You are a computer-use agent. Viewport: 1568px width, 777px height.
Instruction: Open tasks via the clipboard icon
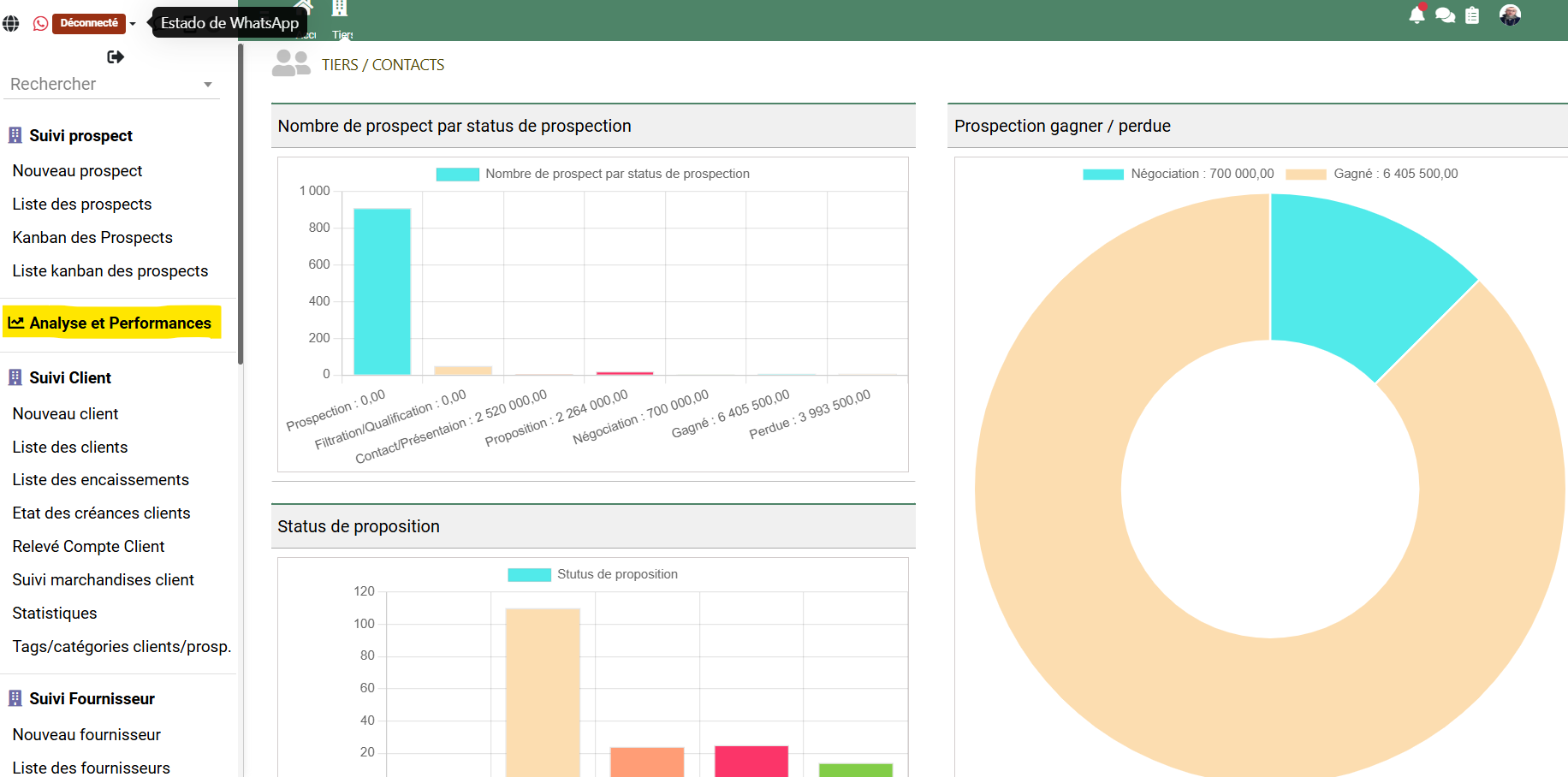[x=1473, y=15]
